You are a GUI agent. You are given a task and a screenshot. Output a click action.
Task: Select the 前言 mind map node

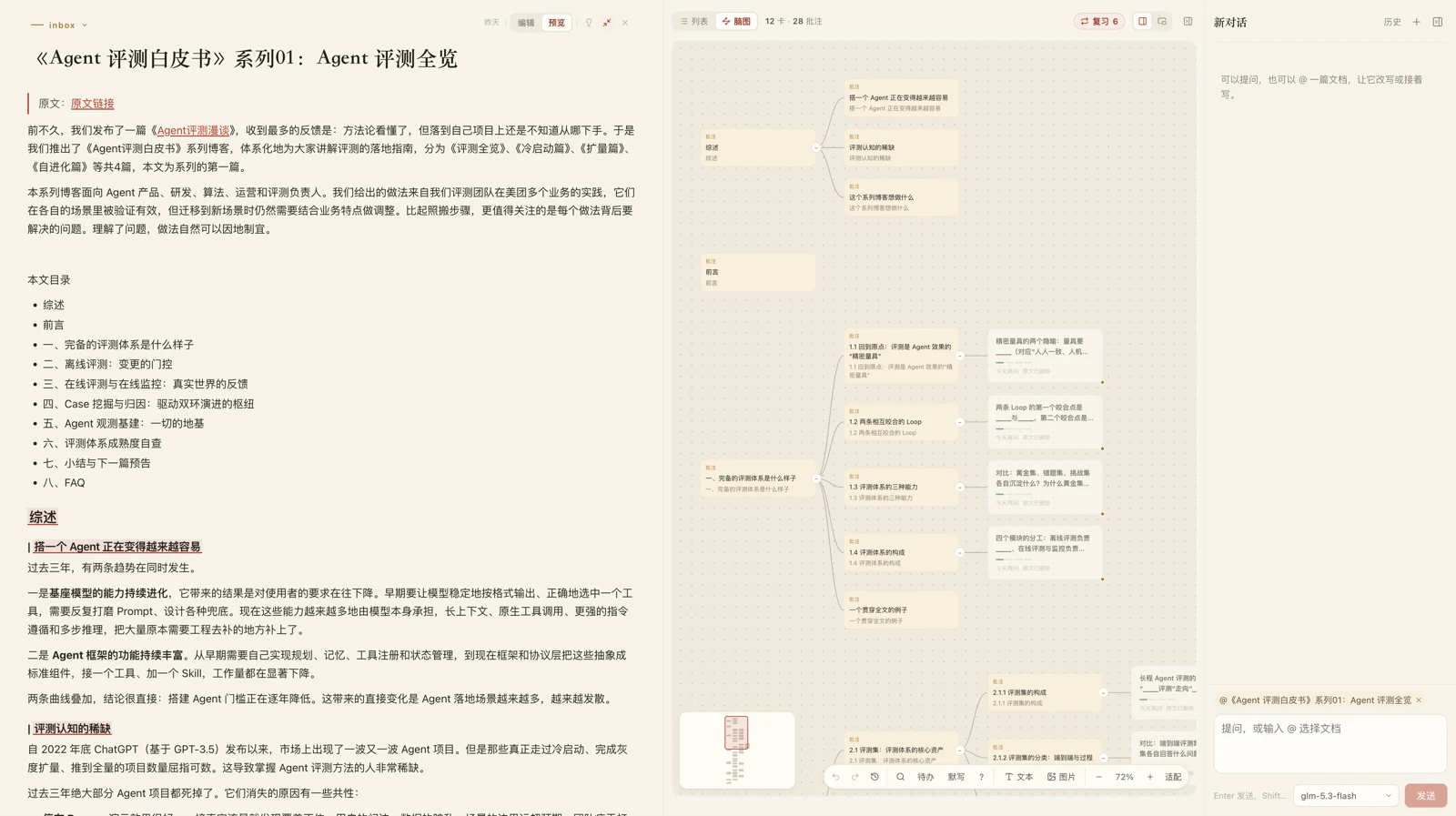[x=758, y=272]
